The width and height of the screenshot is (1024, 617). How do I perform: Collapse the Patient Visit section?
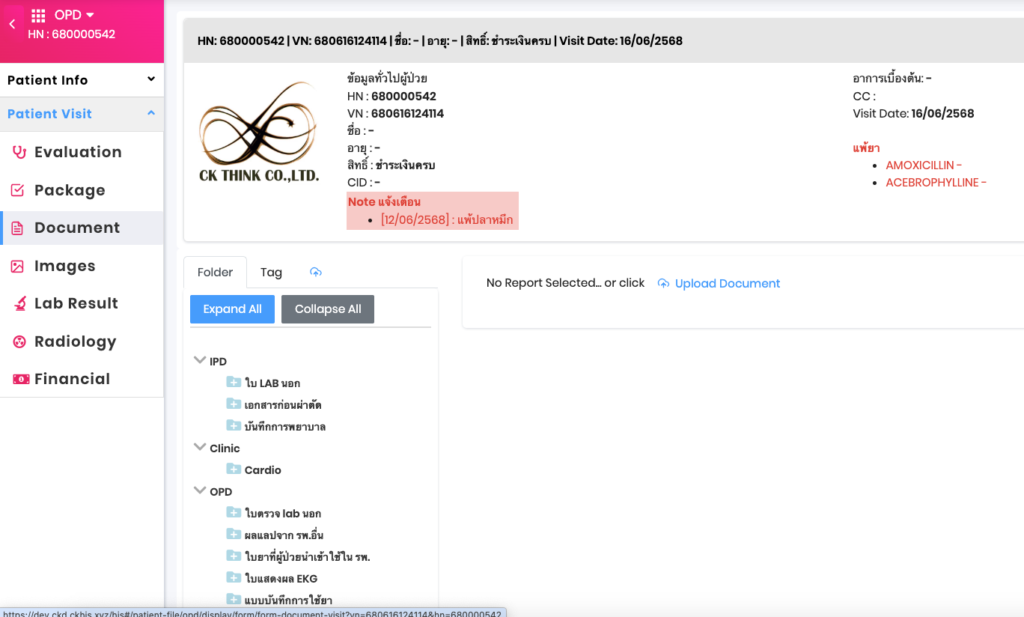tap(151, 114)
